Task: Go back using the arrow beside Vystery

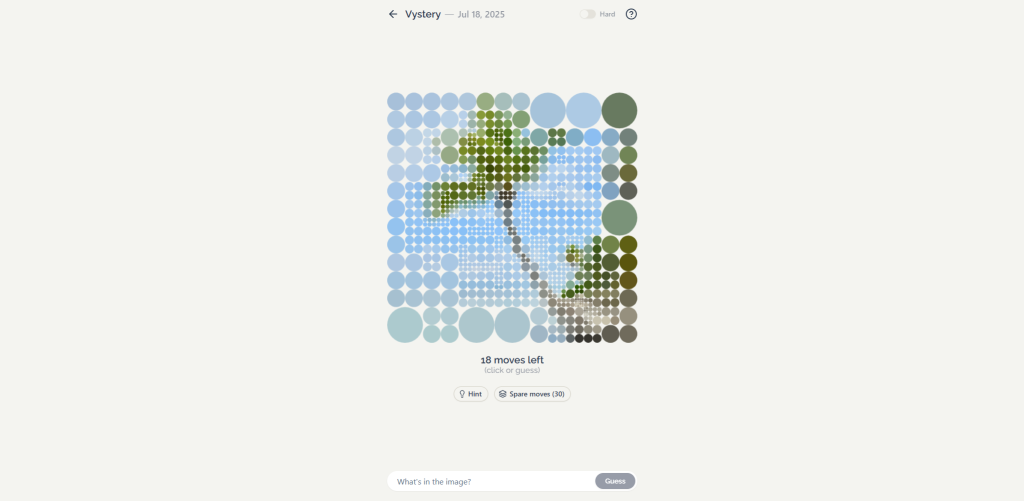Action: (x=392, y=14)
